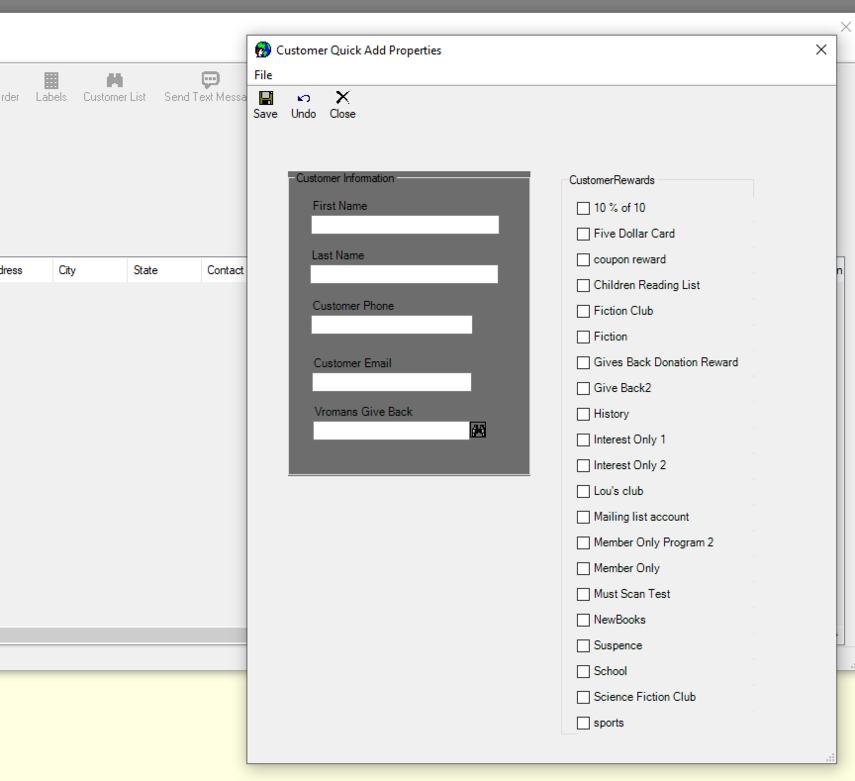The width and height of the screenshot is (855, 781).
Task: Click the First Name input field
Action: [405, 225]
